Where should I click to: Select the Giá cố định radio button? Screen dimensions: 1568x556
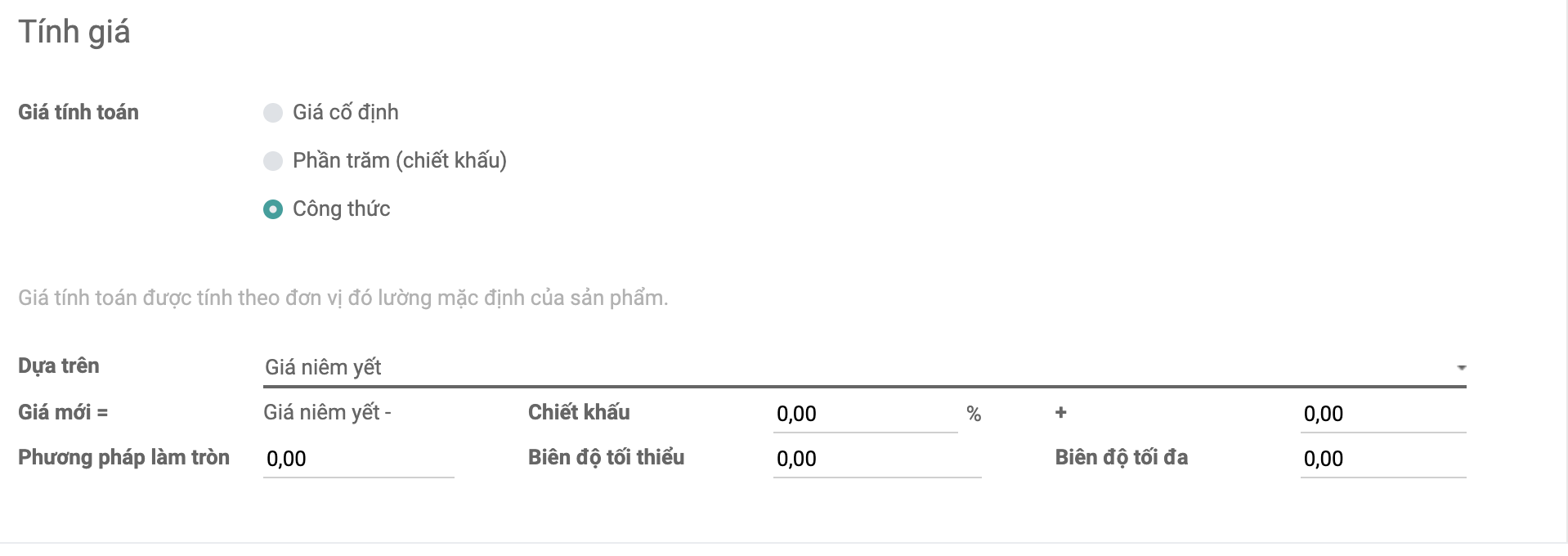pyautogui.click(x=272, y=113)
